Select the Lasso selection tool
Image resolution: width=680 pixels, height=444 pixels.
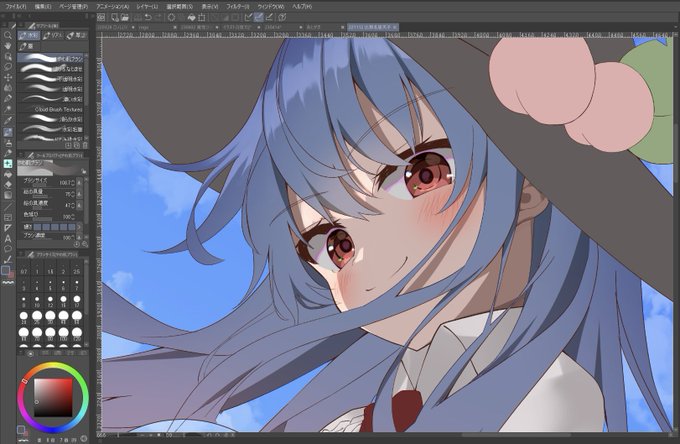coord(8,67)
